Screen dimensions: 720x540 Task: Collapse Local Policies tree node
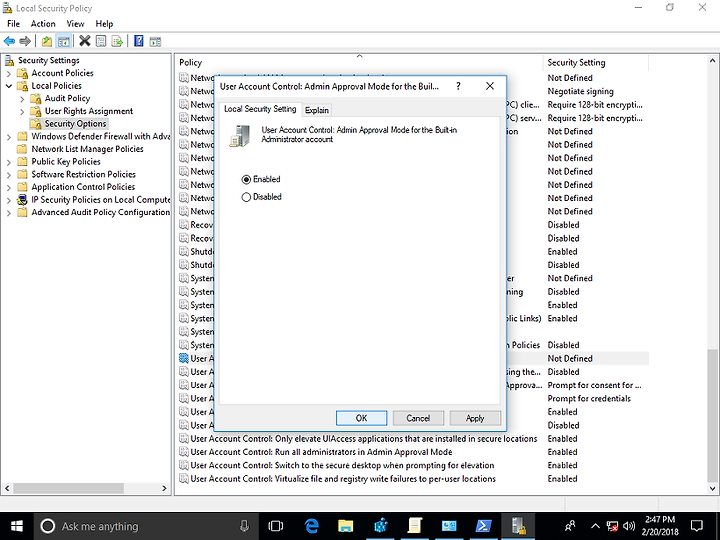click(9, 86)
